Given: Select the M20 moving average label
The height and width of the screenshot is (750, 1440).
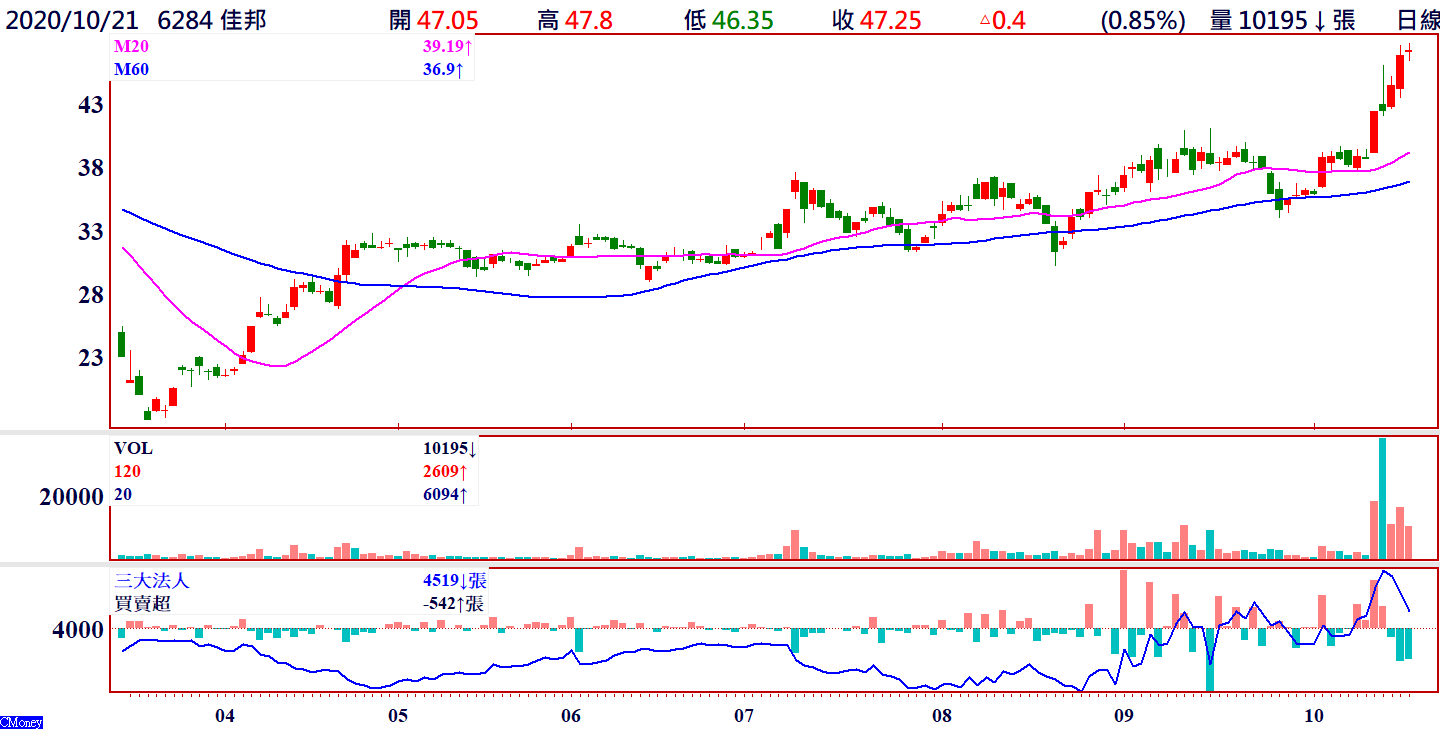Looking at the screenshot, I should pos(131,46).
